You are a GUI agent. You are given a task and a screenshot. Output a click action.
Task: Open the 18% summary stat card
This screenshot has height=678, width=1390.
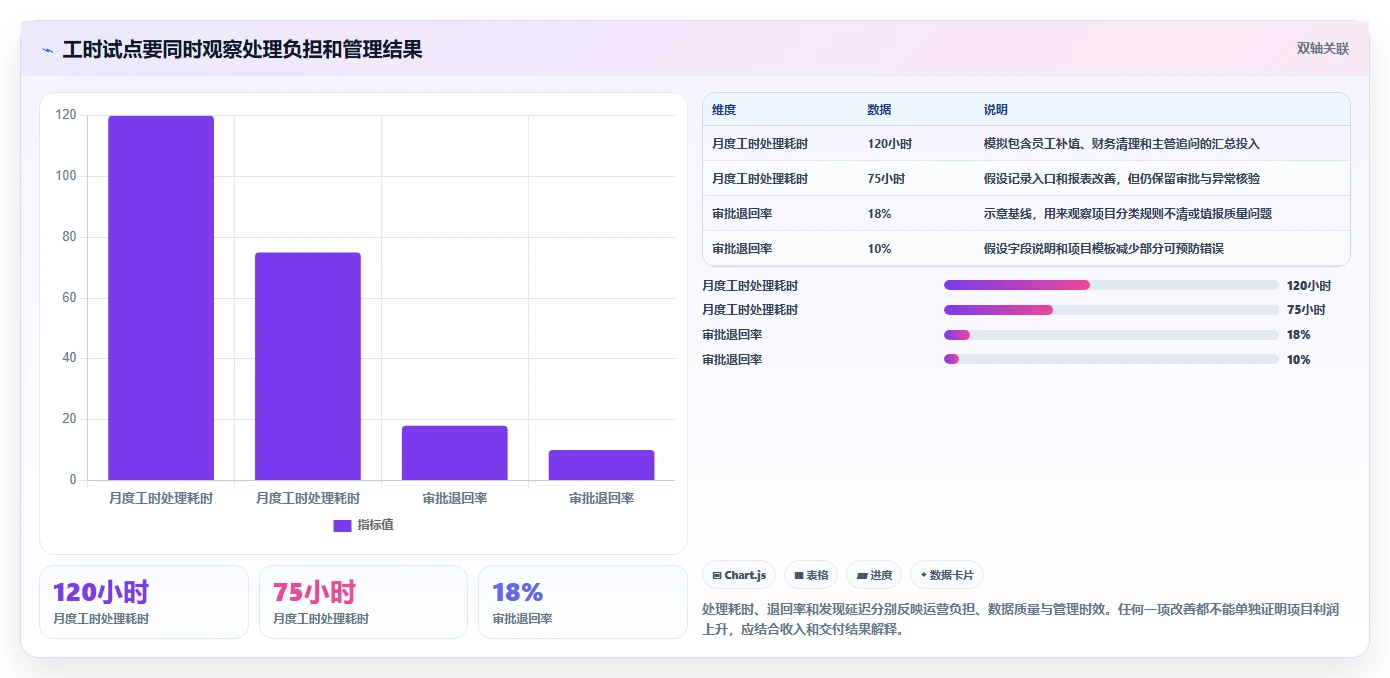click(583, 602)
